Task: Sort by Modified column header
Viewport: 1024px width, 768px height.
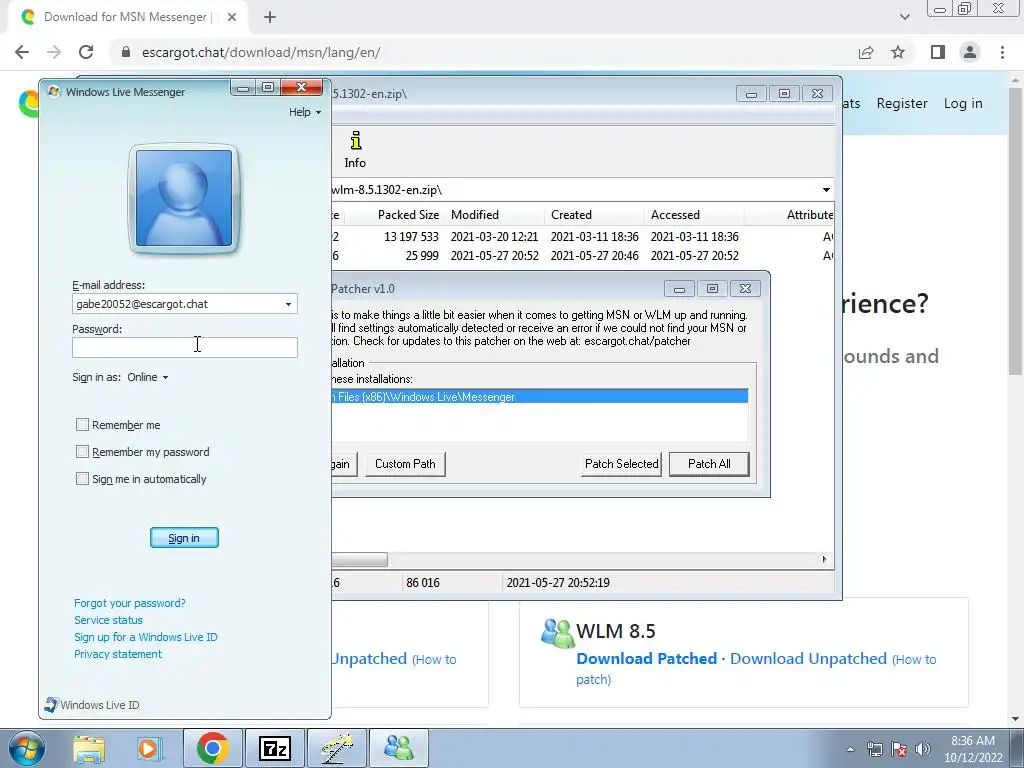Action: [x=475, y=215]
